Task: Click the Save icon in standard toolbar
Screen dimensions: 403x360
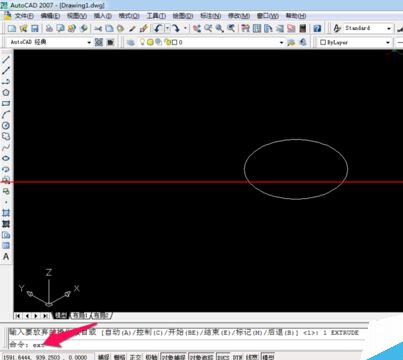Action: point(35,28)
